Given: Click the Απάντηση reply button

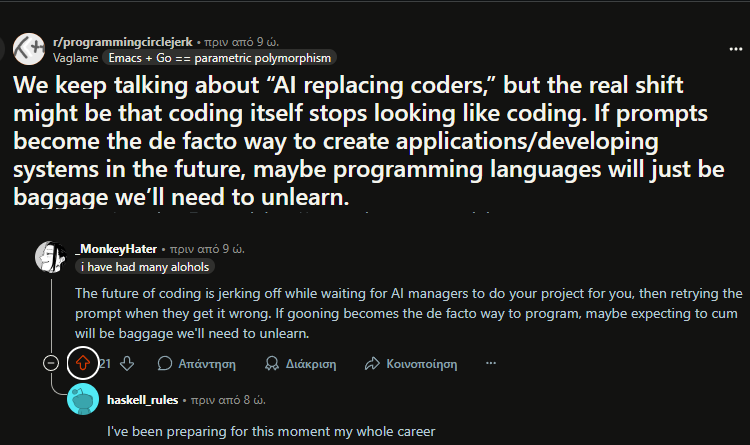Looking at the screenshot, I should (197, 364).
